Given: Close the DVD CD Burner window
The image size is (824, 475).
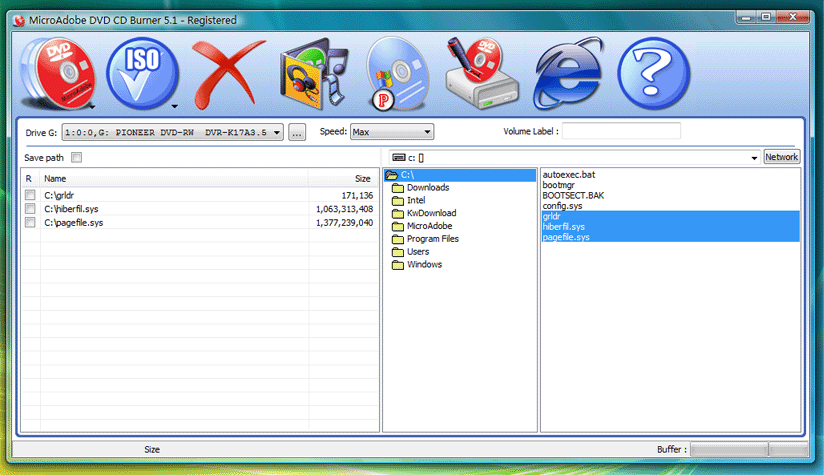Looking at the screenshot, I should [x=793, y=17].
